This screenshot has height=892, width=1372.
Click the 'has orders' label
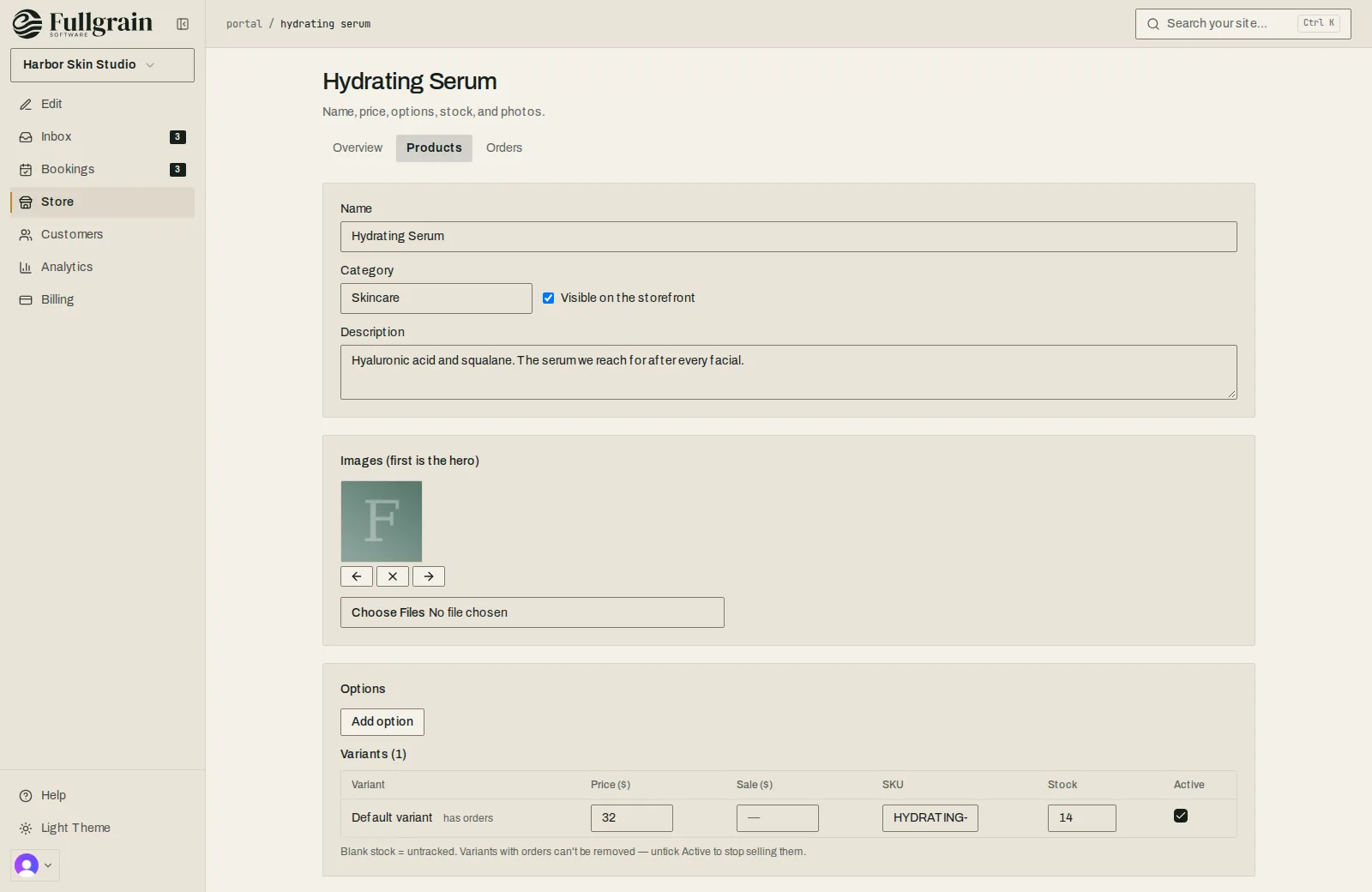(468, 818)
